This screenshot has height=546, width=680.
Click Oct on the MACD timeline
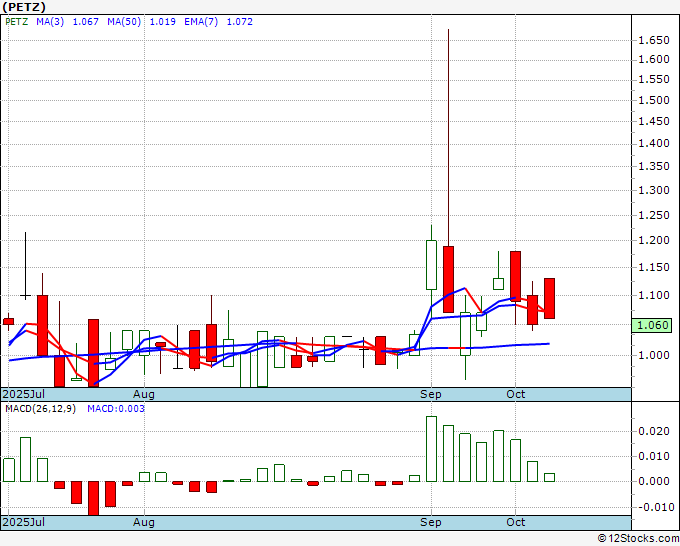point(516,522)
